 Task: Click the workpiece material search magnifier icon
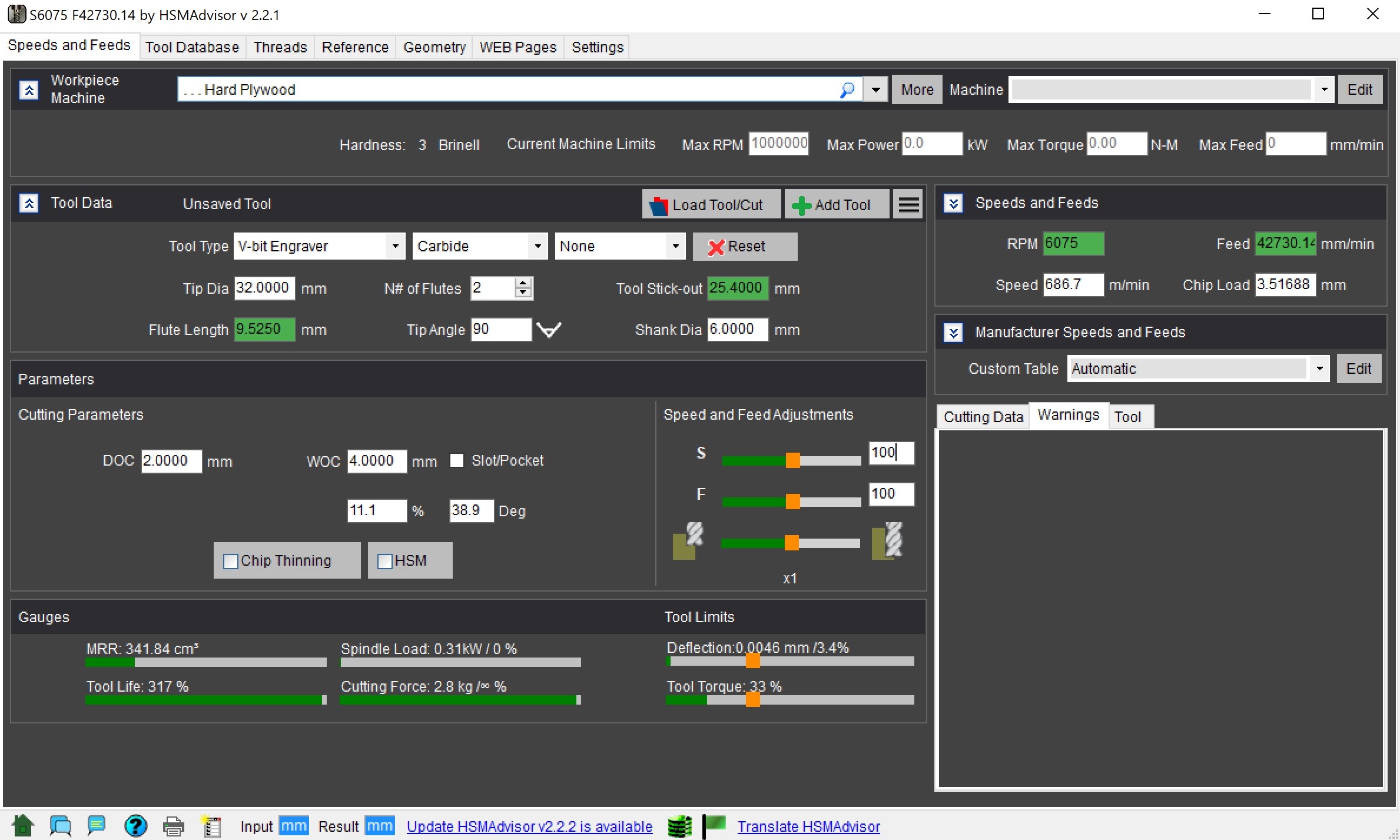coord(847,89)
